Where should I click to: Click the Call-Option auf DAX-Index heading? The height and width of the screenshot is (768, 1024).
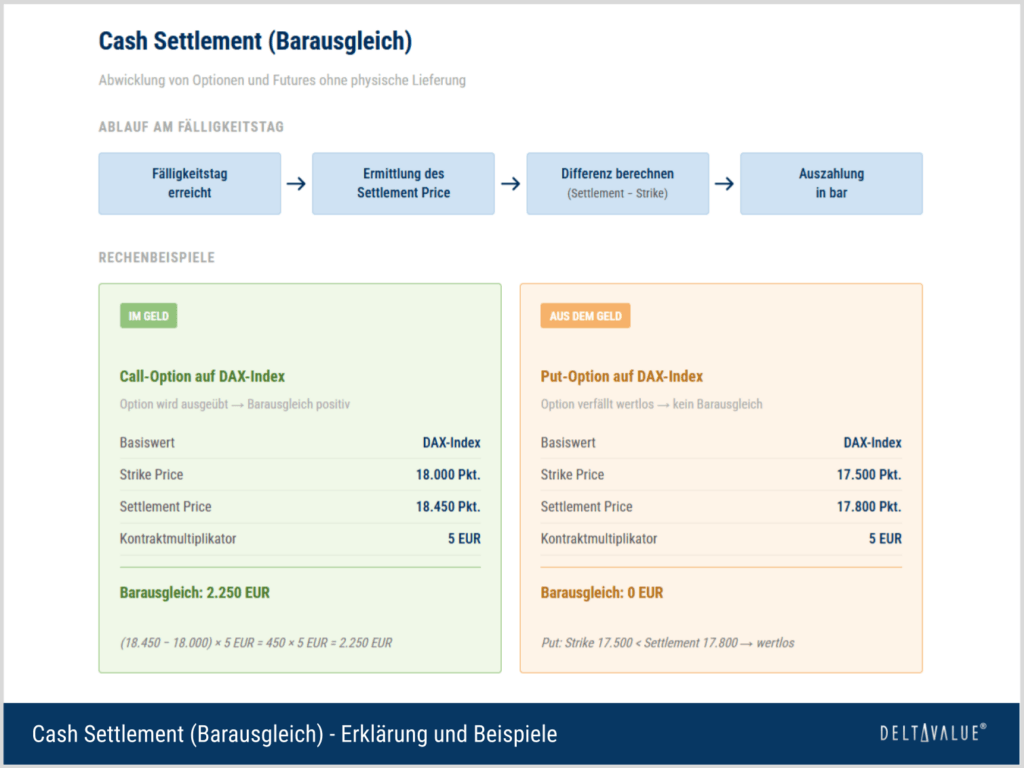[x=202, y=376]
